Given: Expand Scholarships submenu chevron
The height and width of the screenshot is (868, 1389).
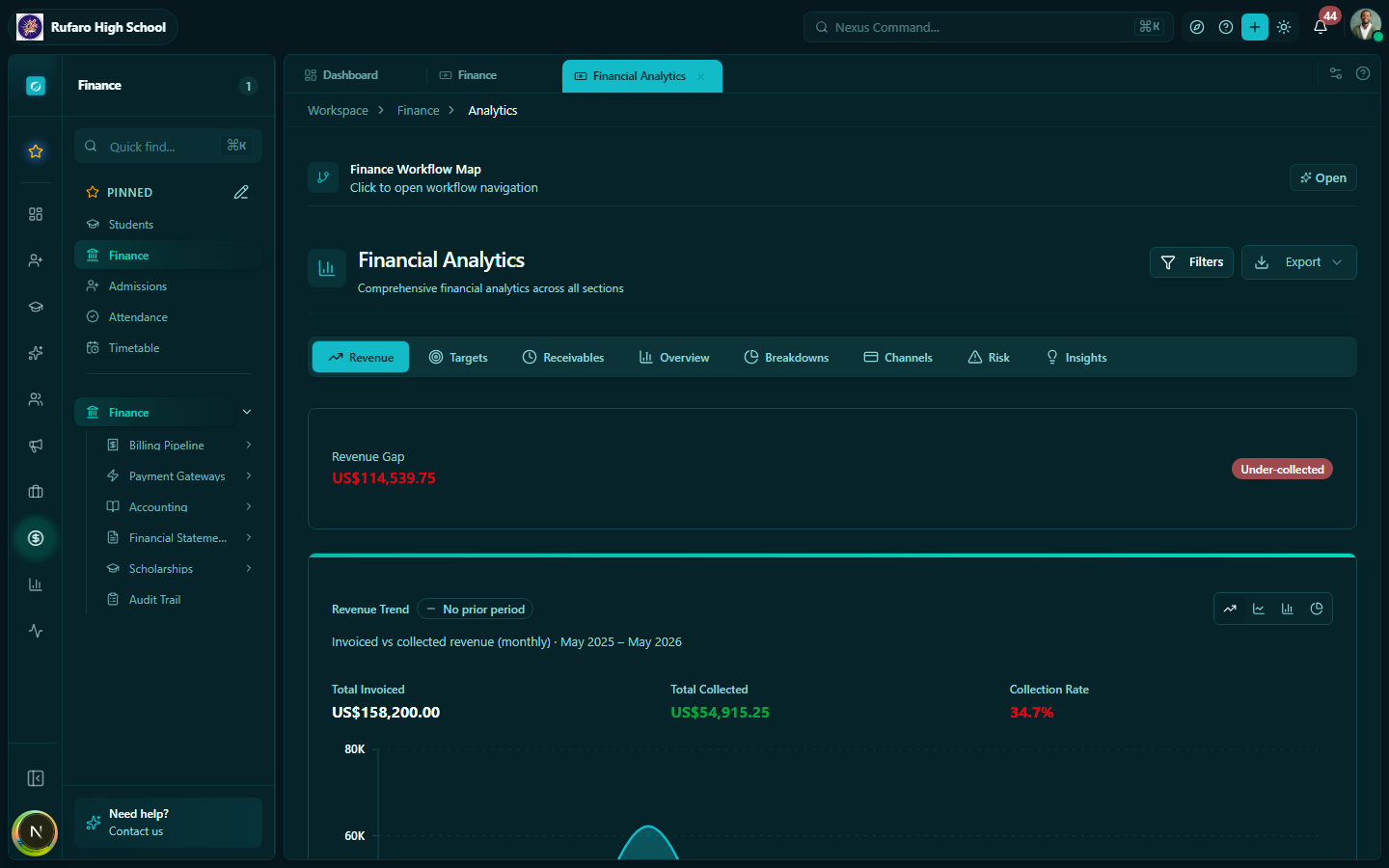Looking at the screenshot, I should pyautogui.click(x=249, y=568).
